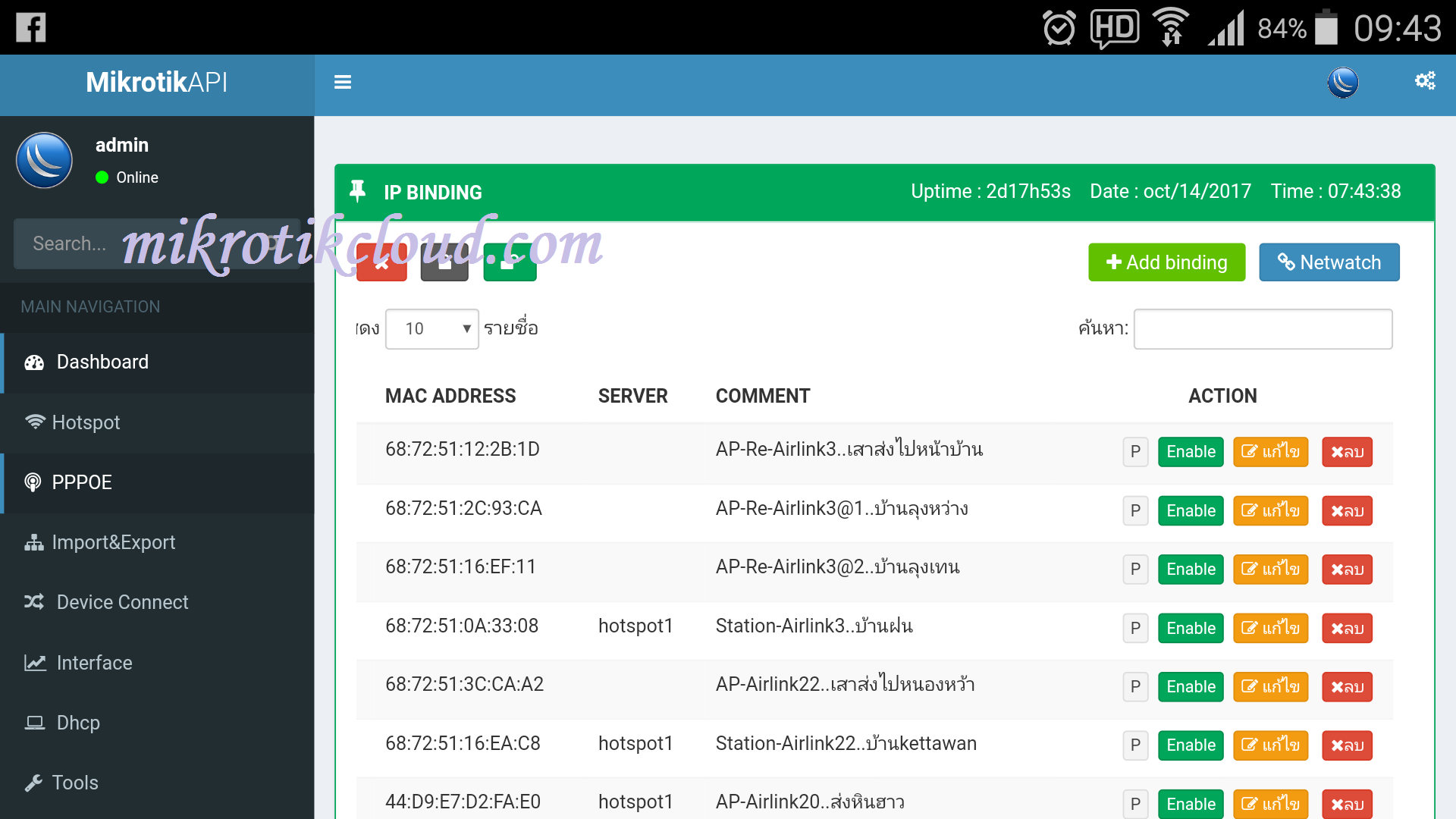1456x819 pixels.
Task: Open MikrotikAPI settings gear menu
Action: tap(1424, 81)
